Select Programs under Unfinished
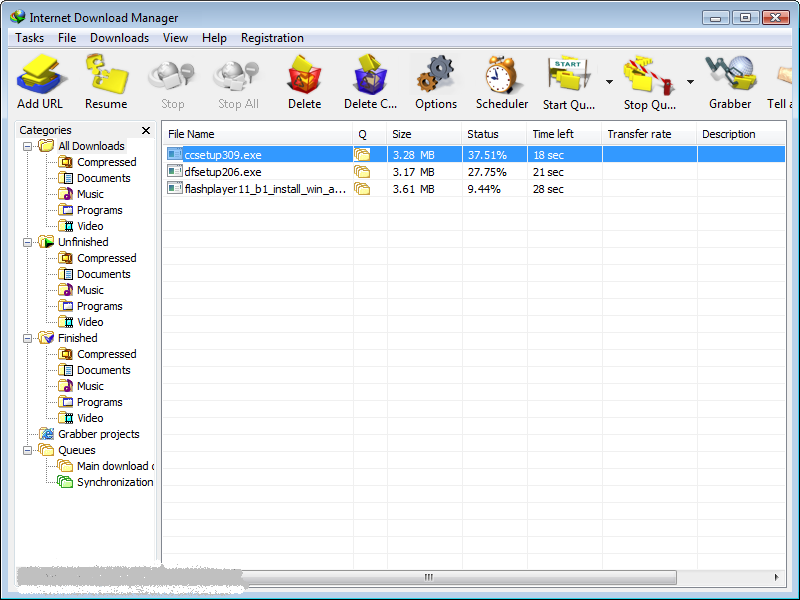This screenshot has height=600, width=800. 99,306
